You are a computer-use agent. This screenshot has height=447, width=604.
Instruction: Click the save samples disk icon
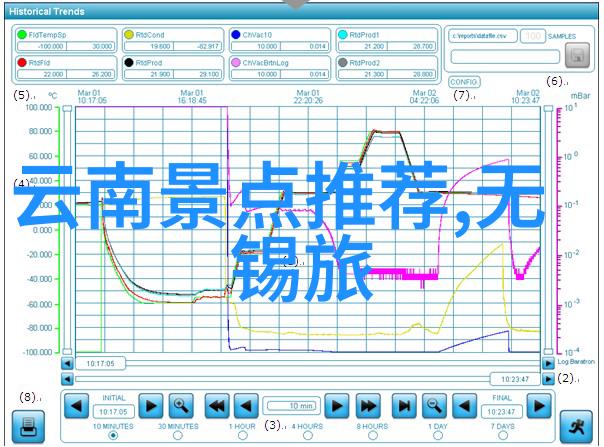577,55
